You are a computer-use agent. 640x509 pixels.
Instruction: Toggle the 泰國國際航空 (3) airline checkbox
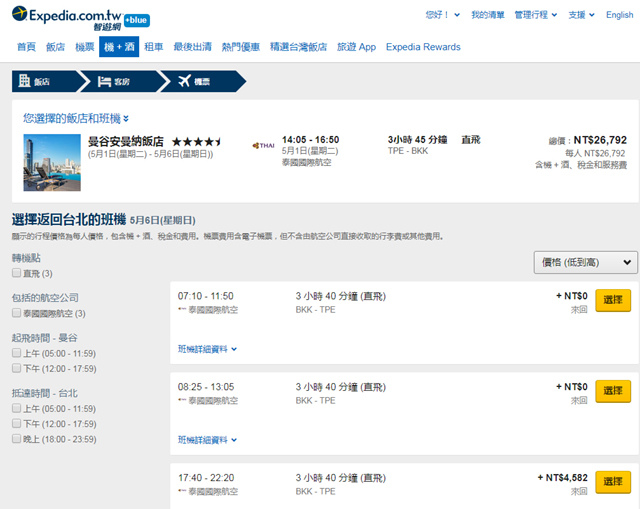pos(16,313)
